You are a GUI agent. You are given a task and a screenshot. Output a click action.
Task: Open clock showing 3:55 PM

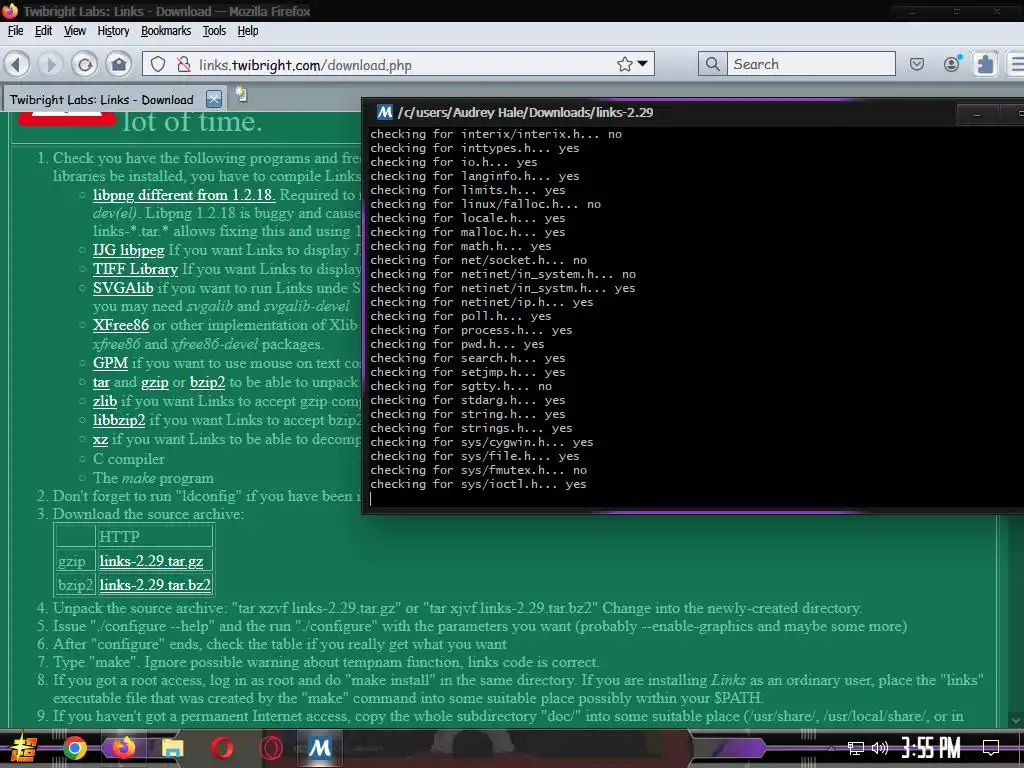click(x=931, y=748)
